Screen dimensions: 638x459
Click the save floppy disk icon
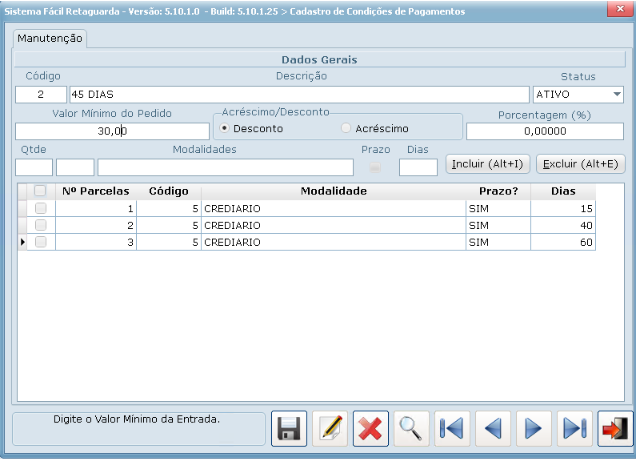click(x=290, y=429)
